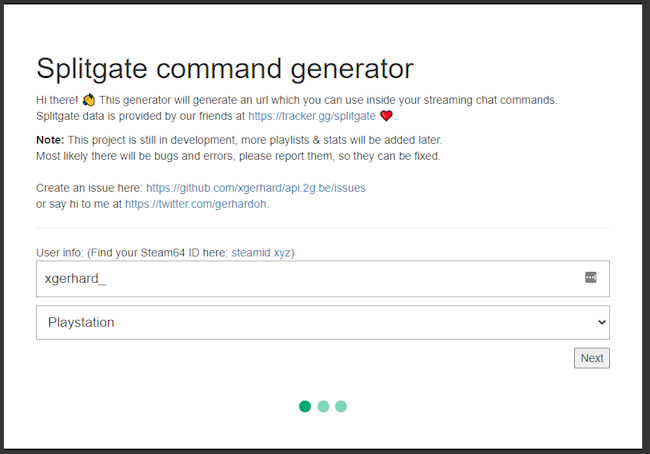Click the autofill icon in username field
650x454 pixels.
[x=591, y=277]
